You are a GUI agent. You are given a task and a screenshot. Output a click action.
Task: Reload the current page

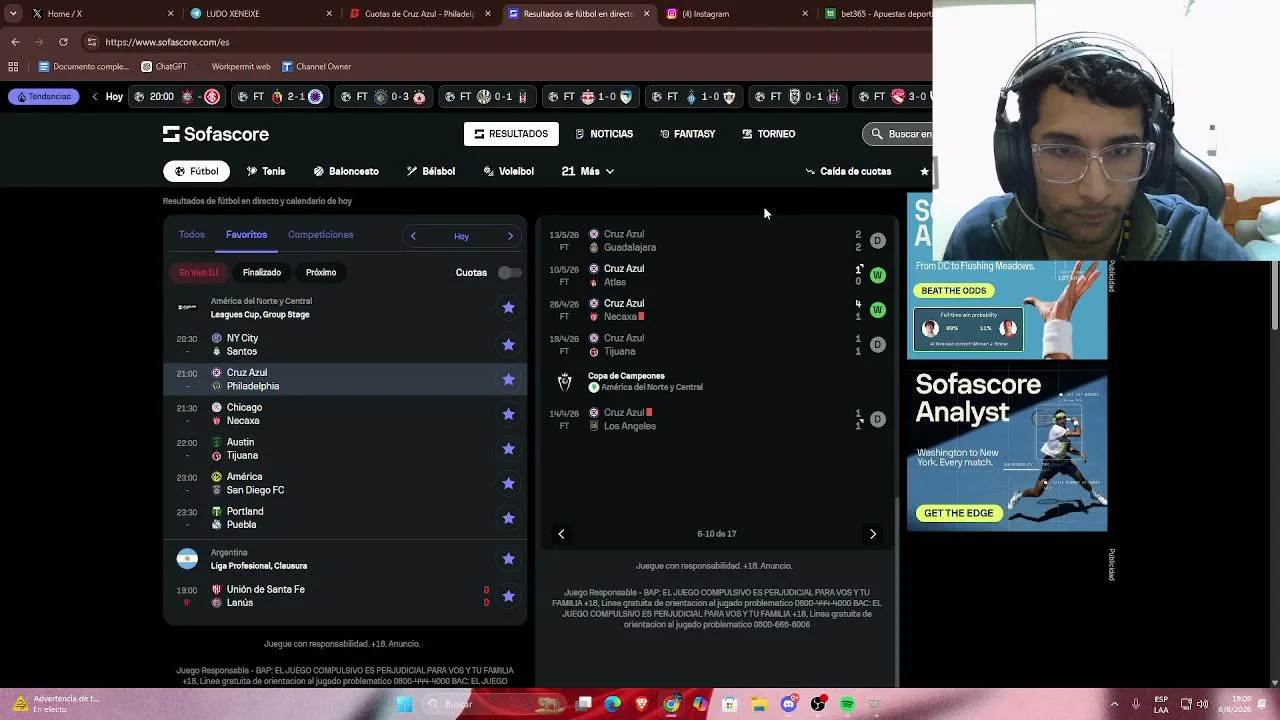point(63,42)
